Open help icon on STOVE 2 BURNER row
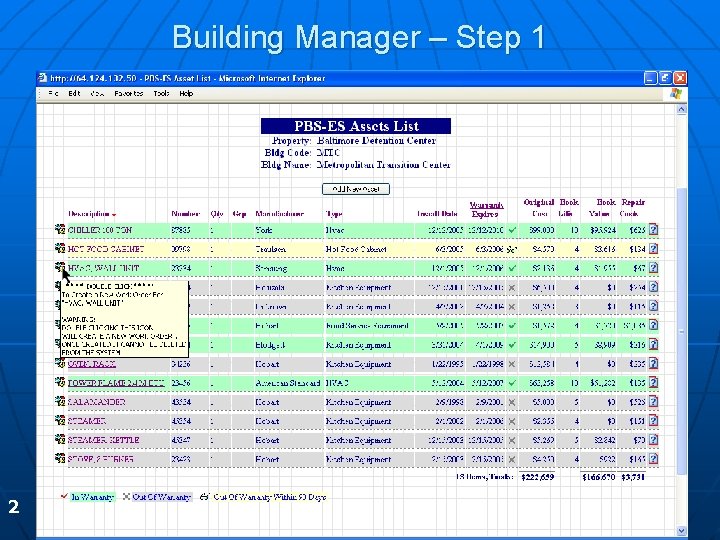720x540 pixels. (x=653, y=459)
